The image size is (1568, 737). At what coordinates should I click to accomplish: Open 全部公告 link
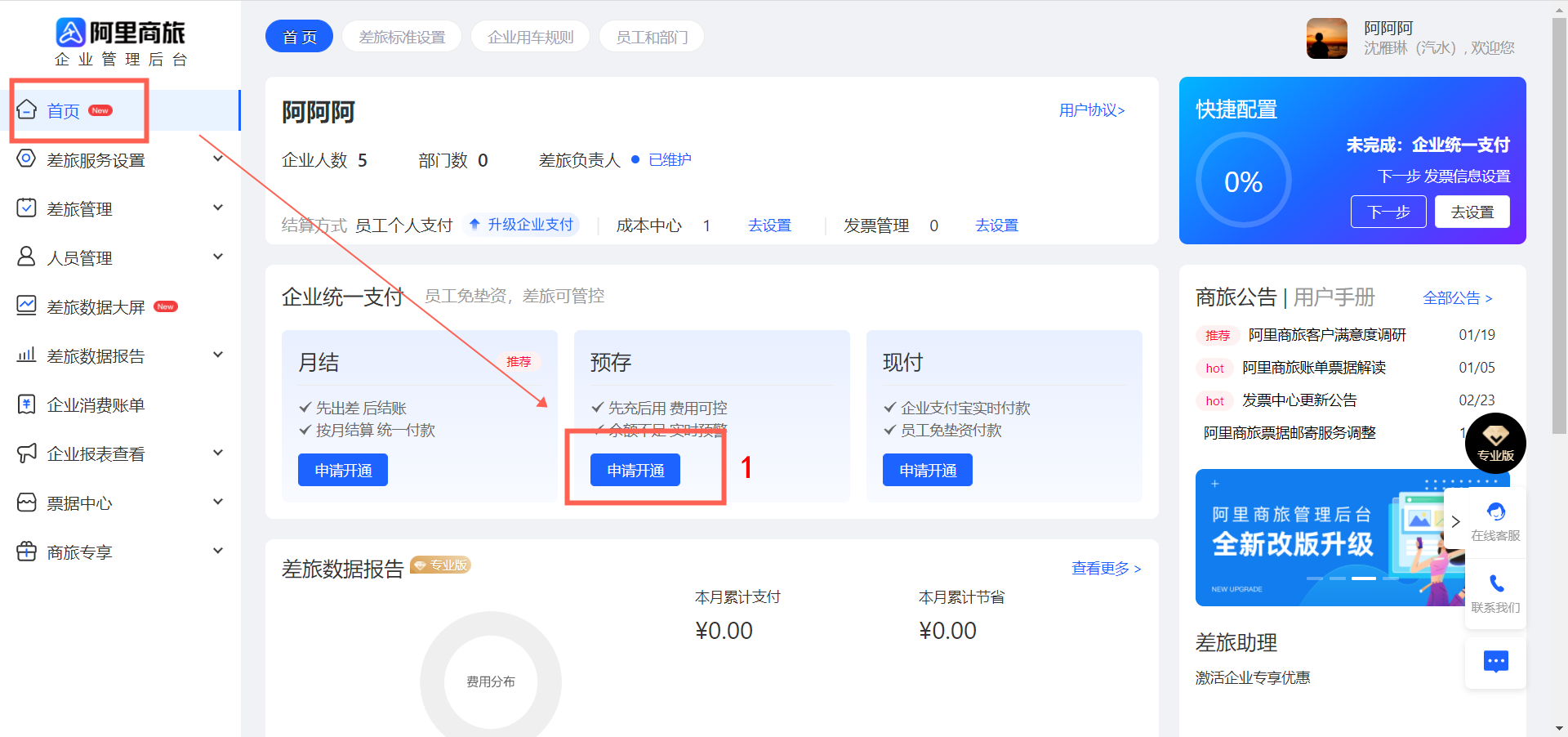point(1458,298)
